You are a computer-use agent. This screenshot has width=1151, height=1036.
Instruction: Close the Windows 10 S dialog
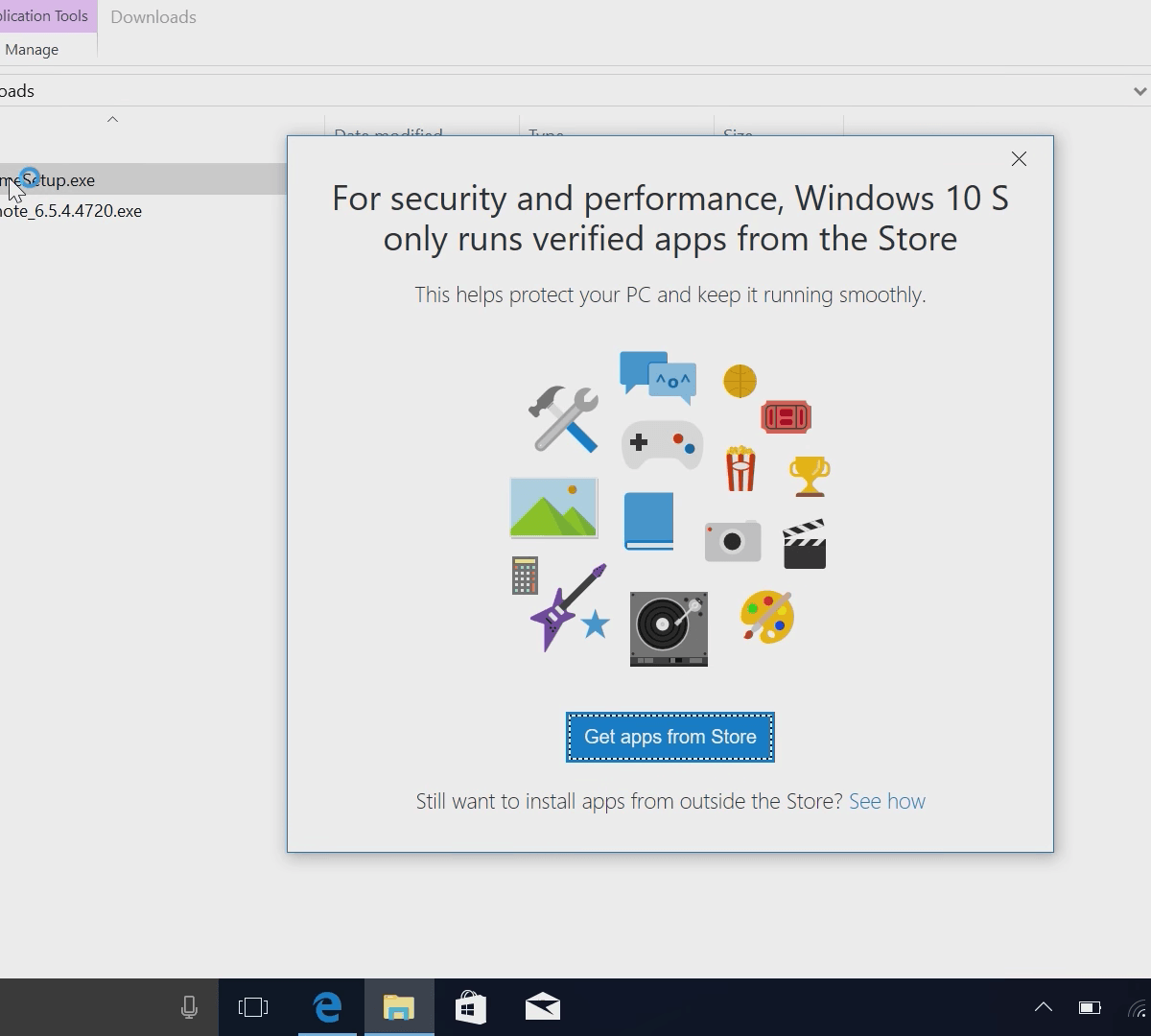[x=1019, y=159]
